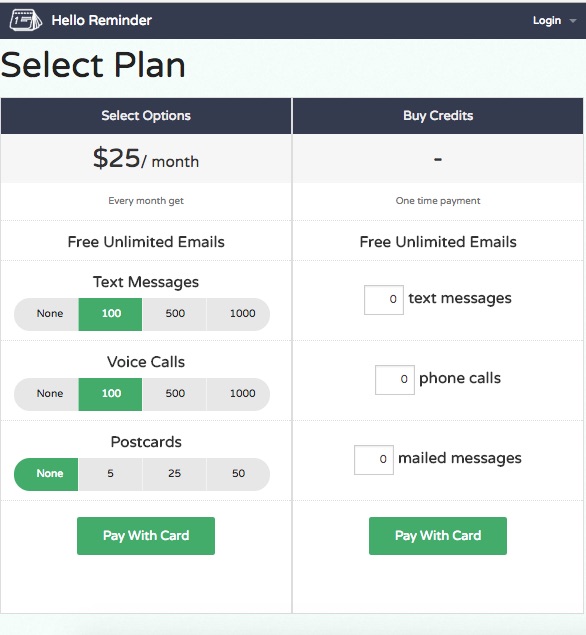The image size is (586, 635).
Task: Focus the text messages quantity field
Action: click(384, 300)
